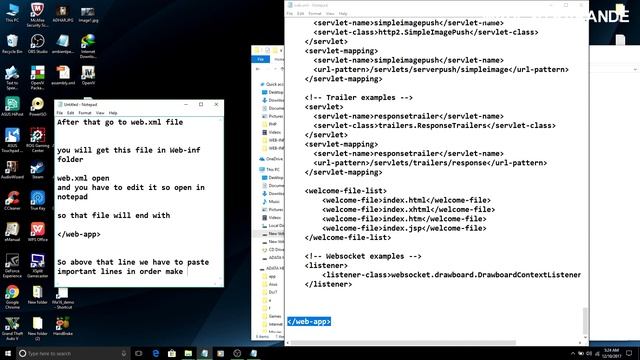Open the taskbar clock and date
Image resolution: width=640 pixels, height=360 pixels.
pyautogui.click(x=611, y=353)
